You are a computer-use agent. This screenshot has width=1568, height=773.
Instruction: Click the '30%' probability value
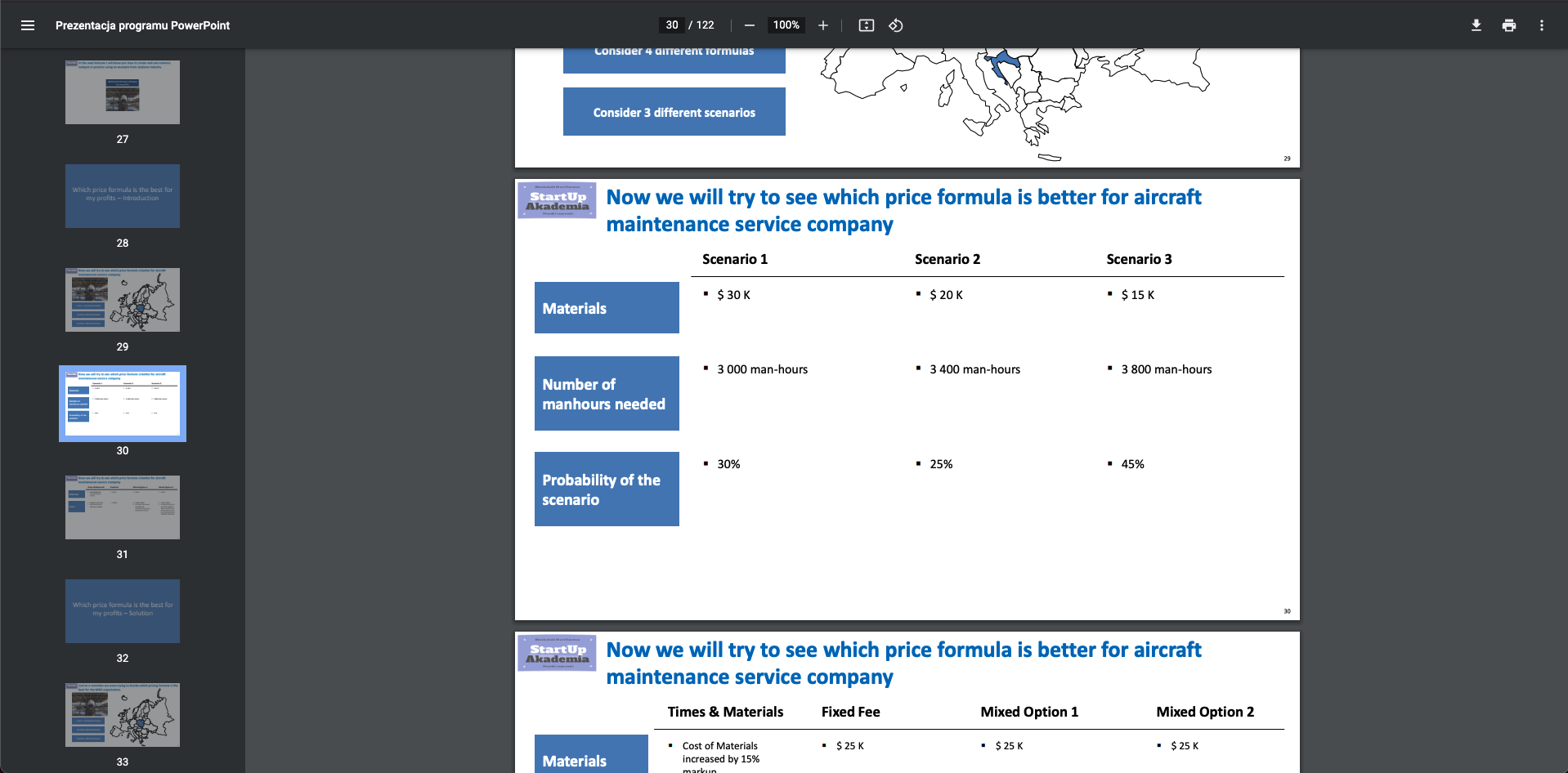(728, 464)
